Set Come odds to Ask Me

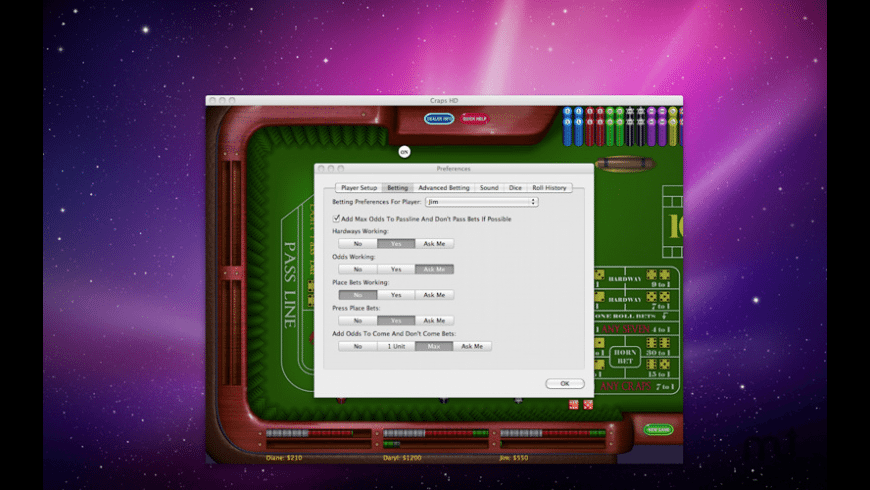pyautogui.click(x=472, y=346)
